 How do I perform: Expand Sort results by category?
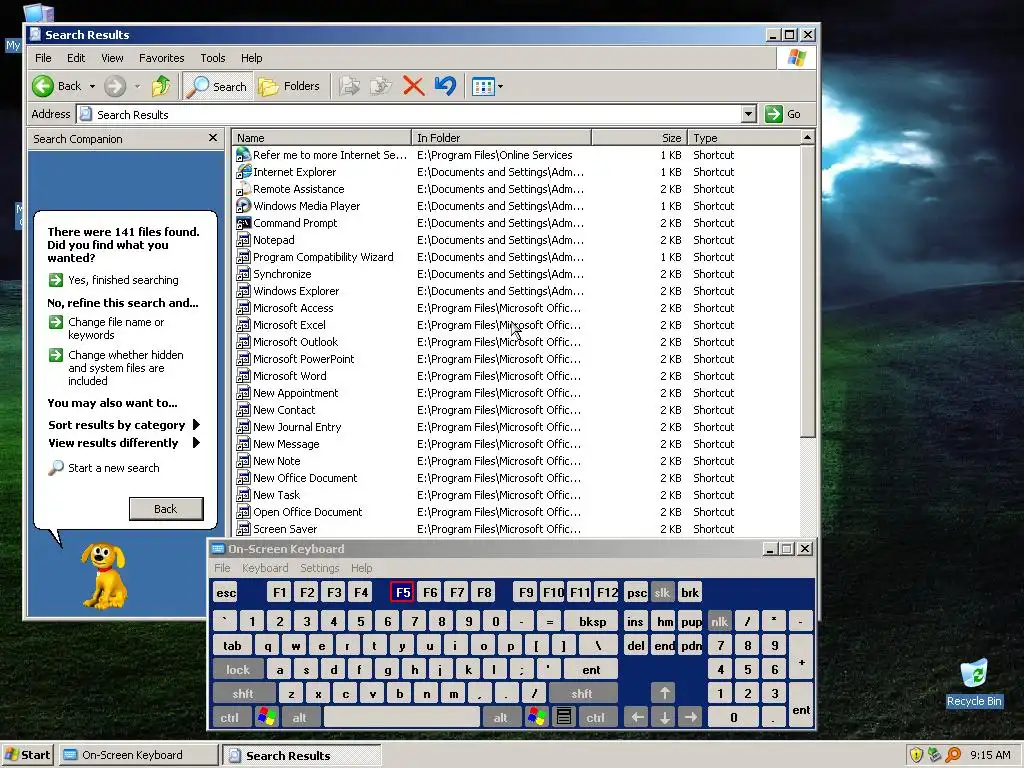tap(123, 425)
